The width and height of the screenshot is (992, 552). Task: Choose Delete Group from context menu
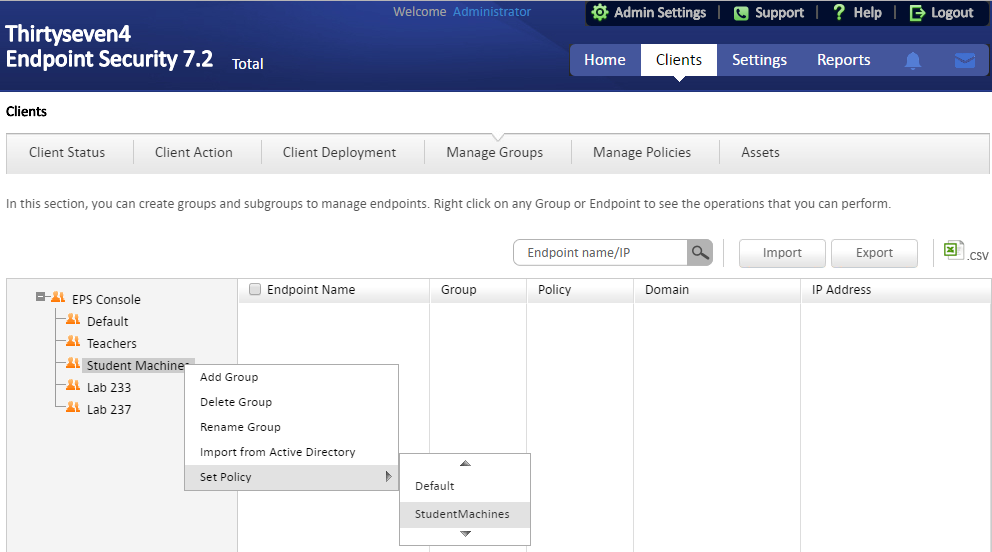[292, 402]
